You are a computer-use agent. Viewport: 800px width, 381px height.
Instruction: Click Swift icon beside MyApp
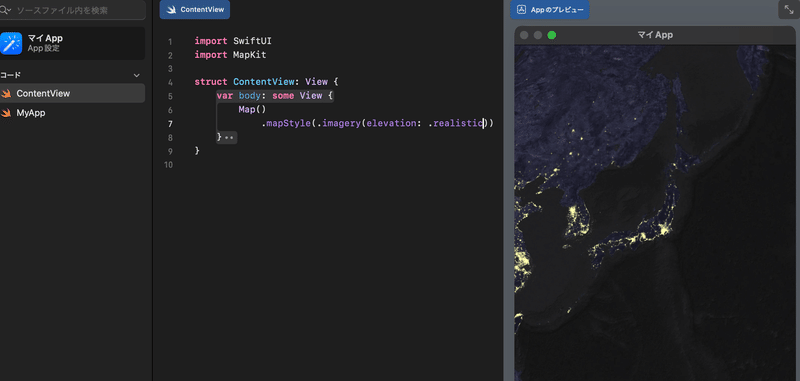coord(6,113)
